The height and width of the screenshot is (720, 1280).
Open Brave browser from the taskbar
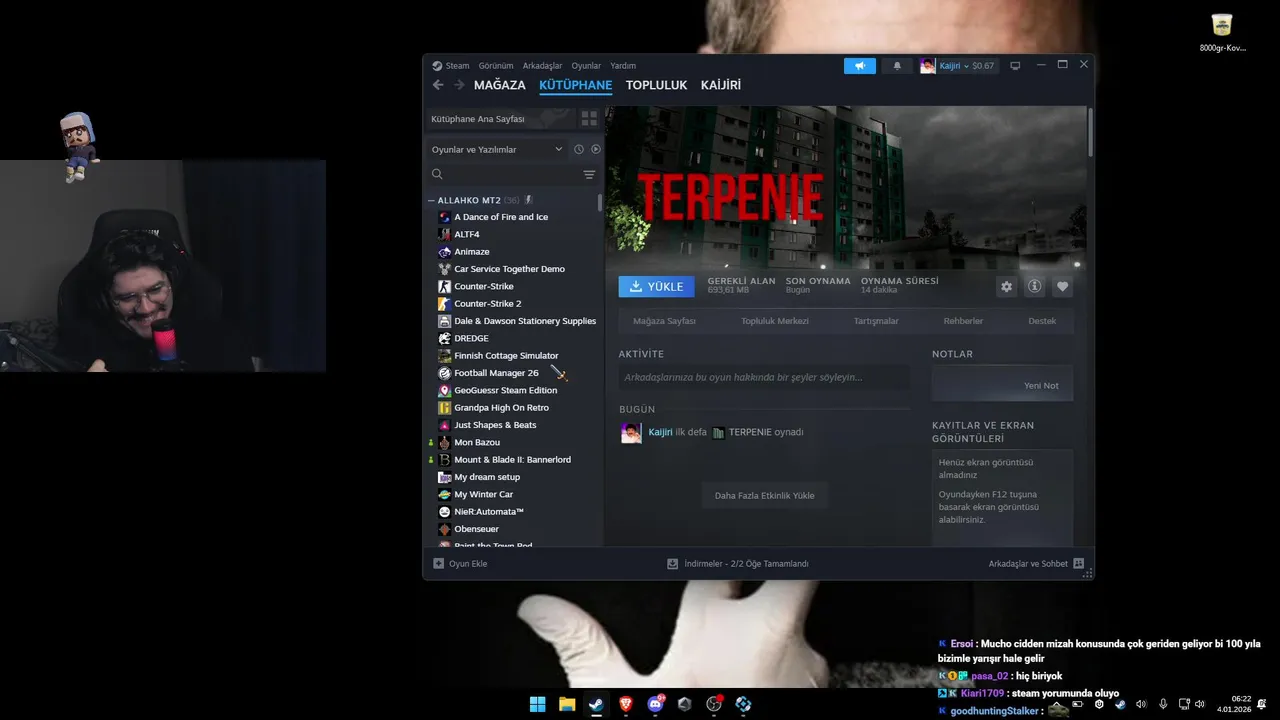(x=626, y=704)
